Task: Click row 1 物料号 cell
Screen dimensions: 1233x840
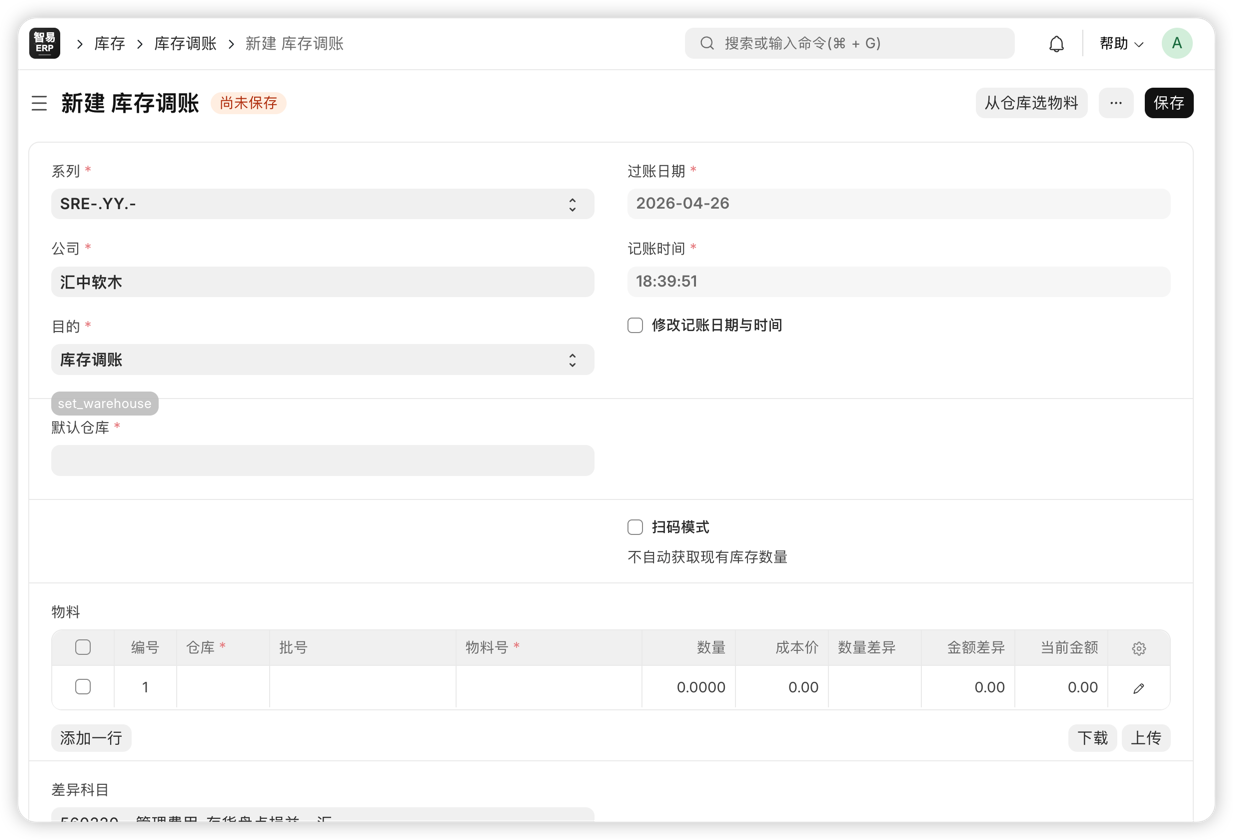Action: click(x=549, y=688)
